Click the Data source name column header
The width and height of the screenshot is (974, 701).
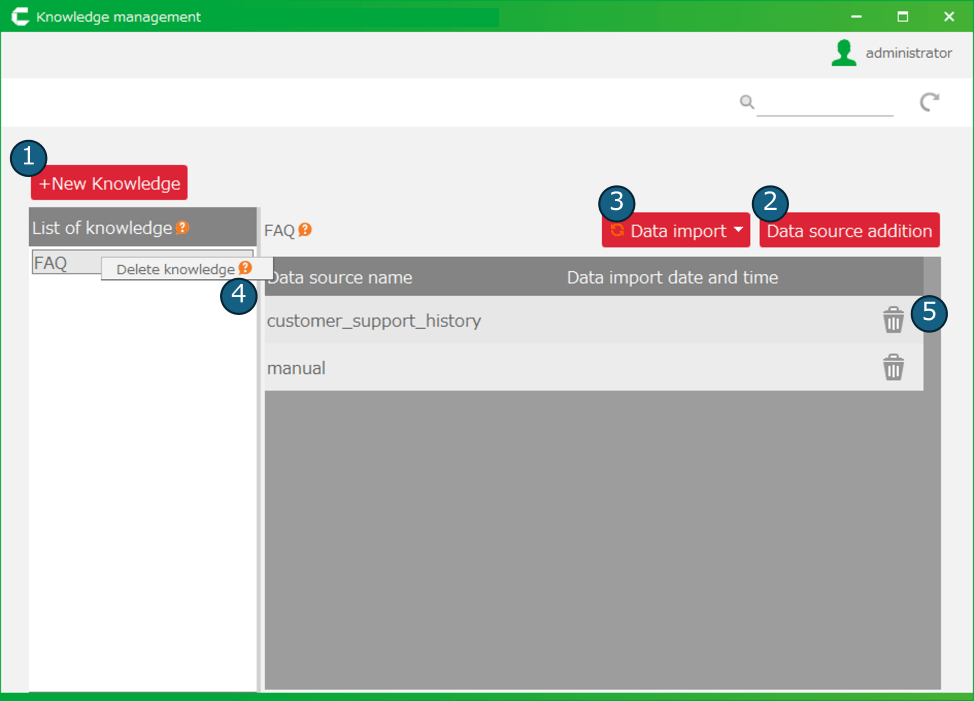click(340, 277)
